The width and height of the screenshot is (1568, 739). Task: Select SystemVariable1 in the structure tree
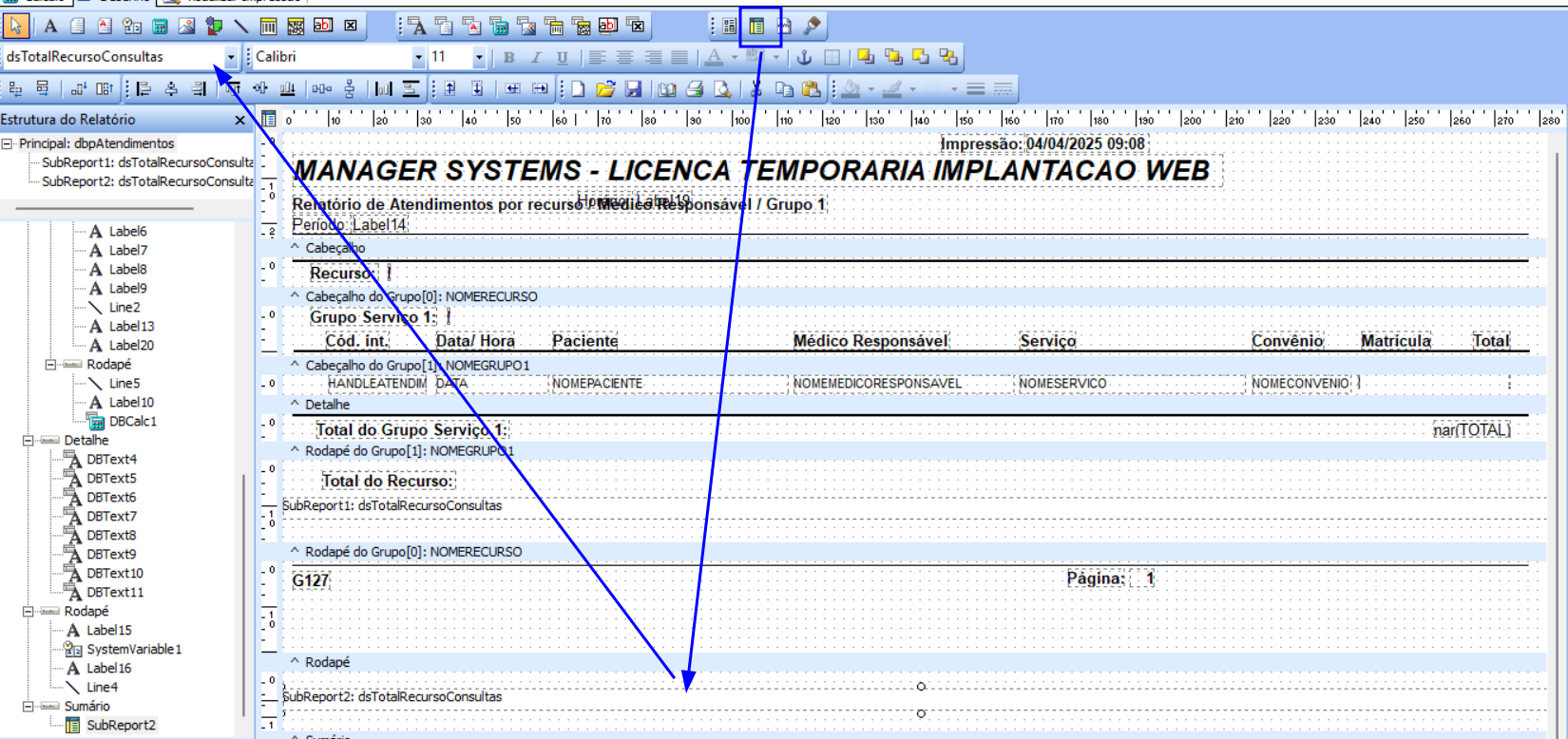[134, 649]
